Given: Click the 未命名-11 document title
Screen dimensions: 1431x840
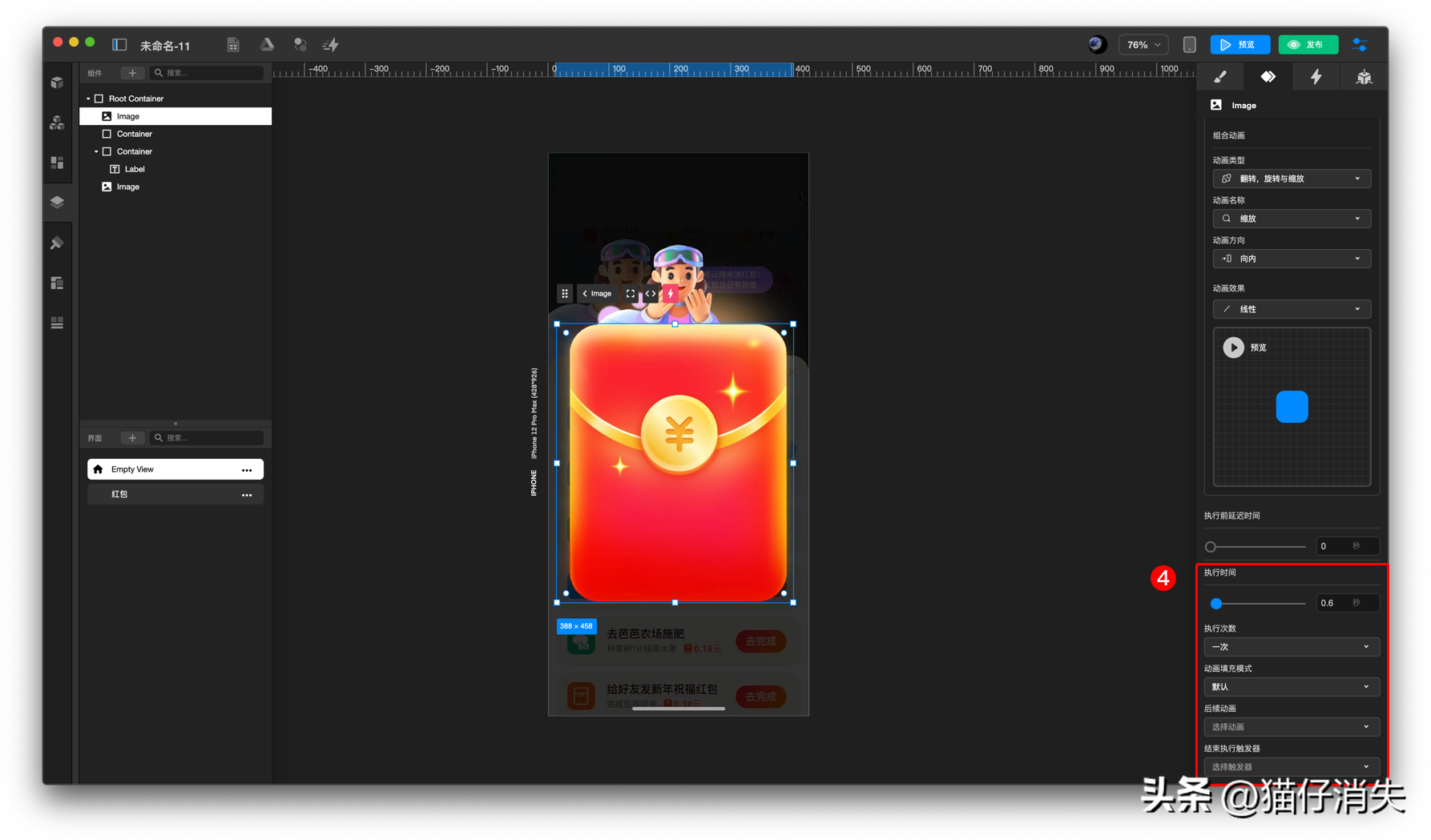Looking at the screenshot, I should (x=165, y=46).
